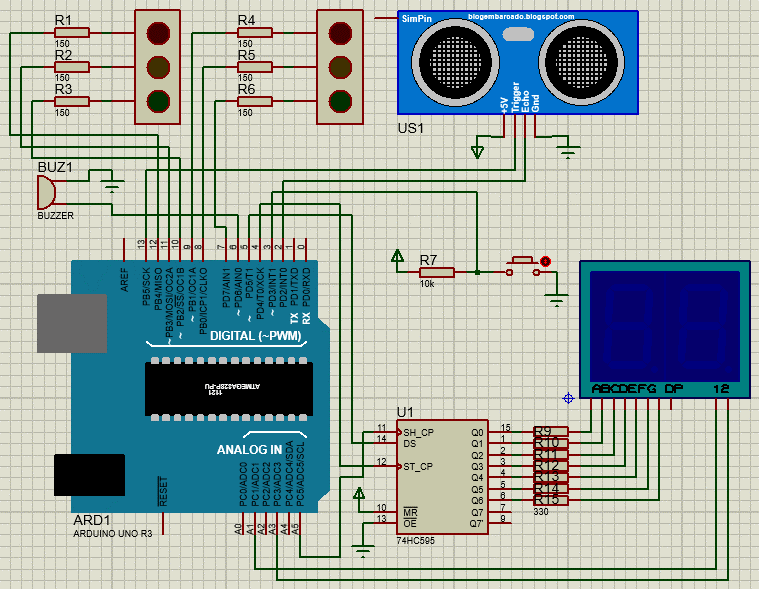
Task: Select resistor R9 near shift register
Action: [550, 431]
